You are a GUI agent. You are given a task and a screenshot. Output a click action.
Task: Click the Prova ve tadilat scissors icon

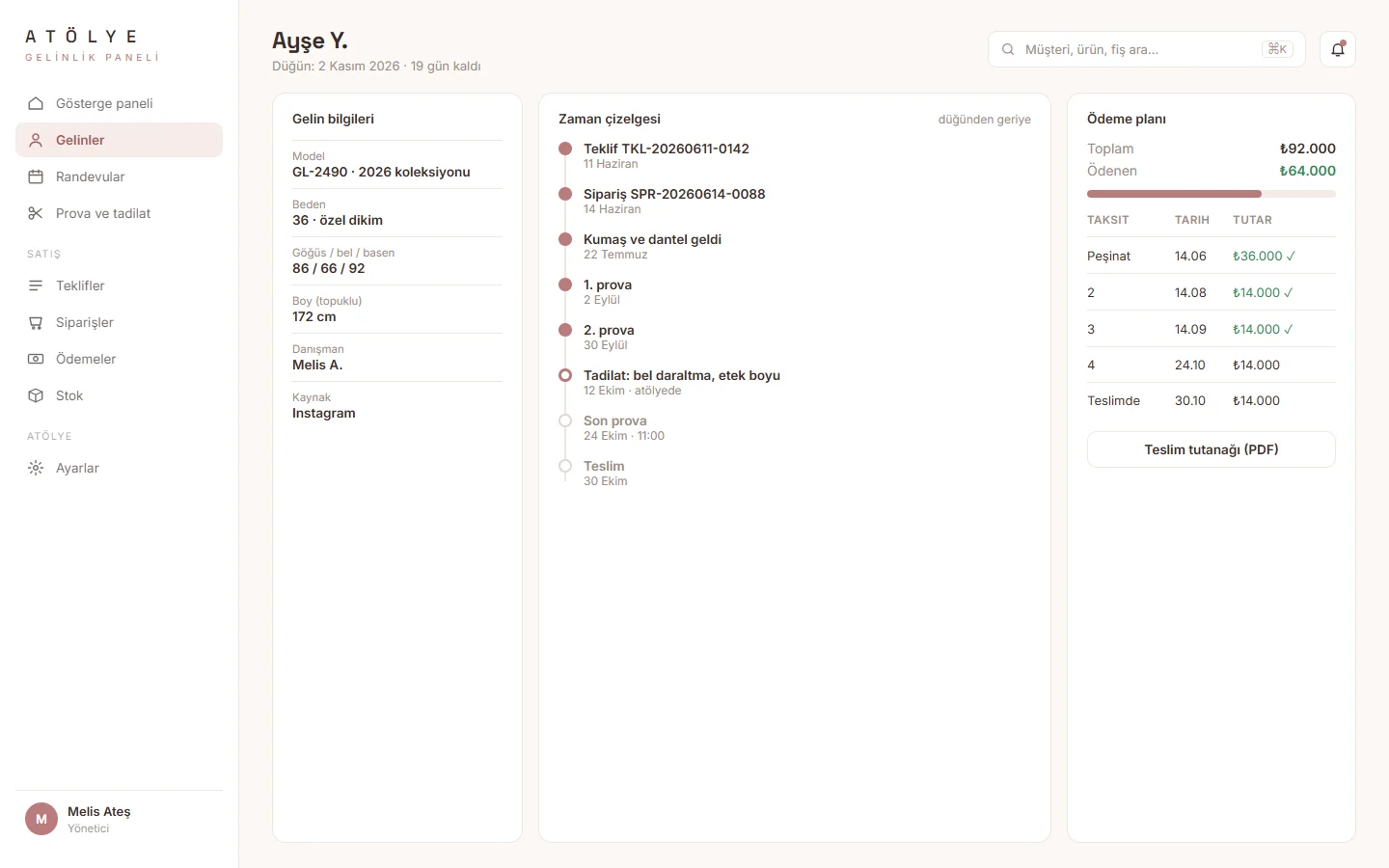36,213
